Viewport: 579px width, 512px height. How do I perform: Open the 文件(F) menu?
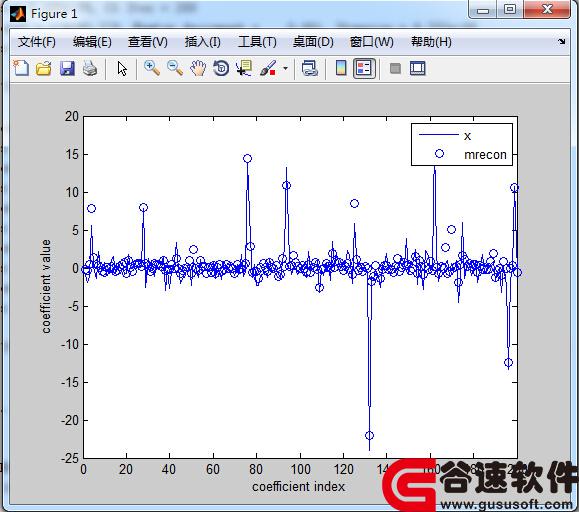tap(37, 42)
